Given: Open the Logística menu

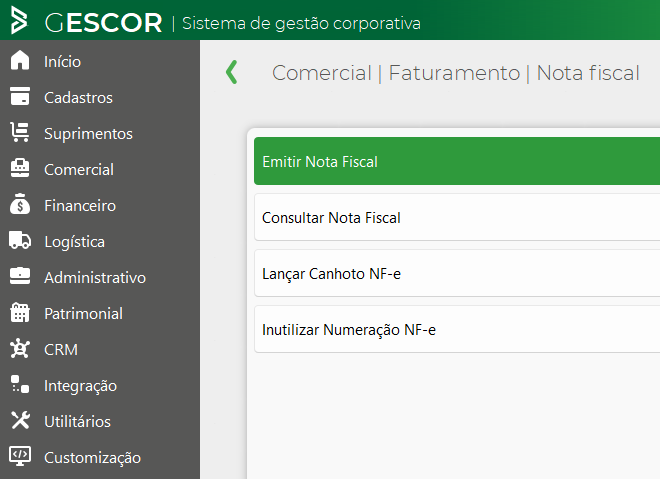Looking at the screenshot, I should point(75,242).
